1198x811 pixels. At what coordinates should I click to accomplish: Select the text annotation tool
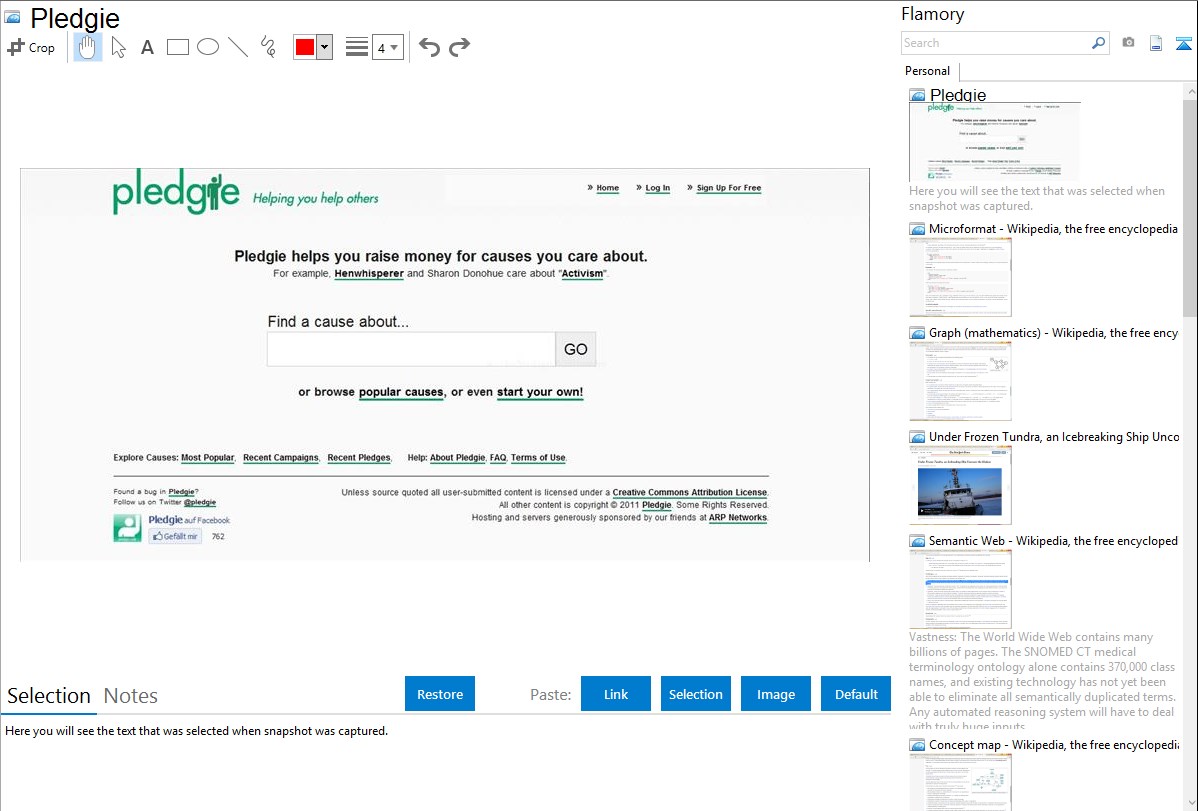147,47
